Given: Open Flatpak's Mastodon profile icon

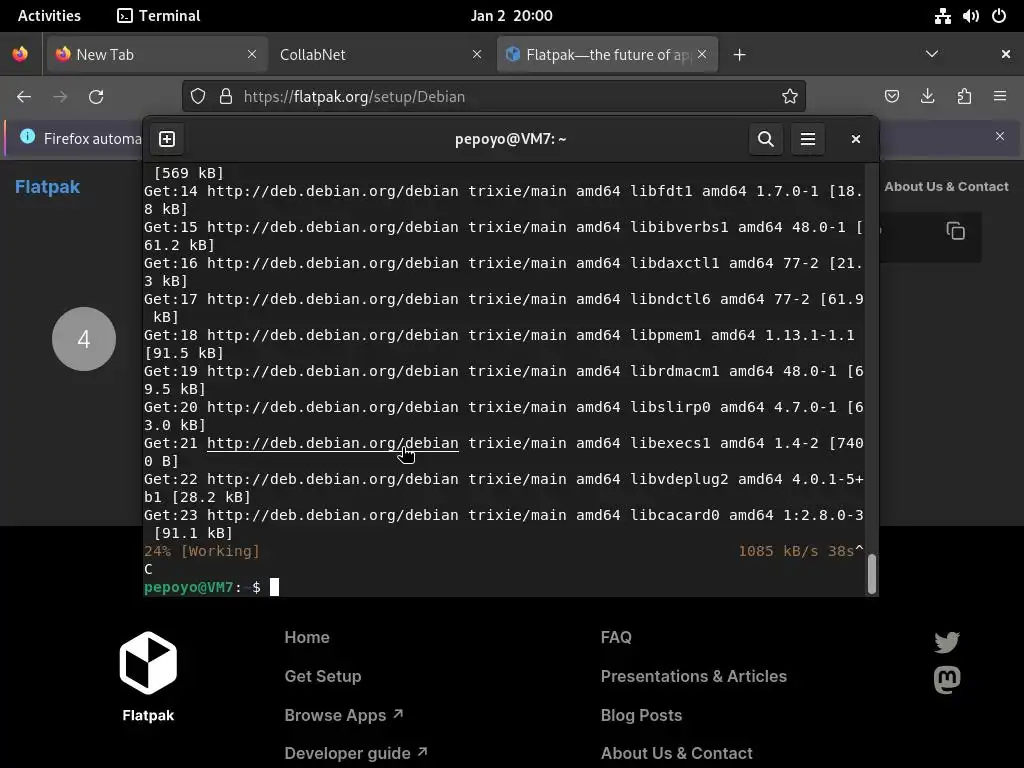Looking at the screenshot, I should pos(947,680).
